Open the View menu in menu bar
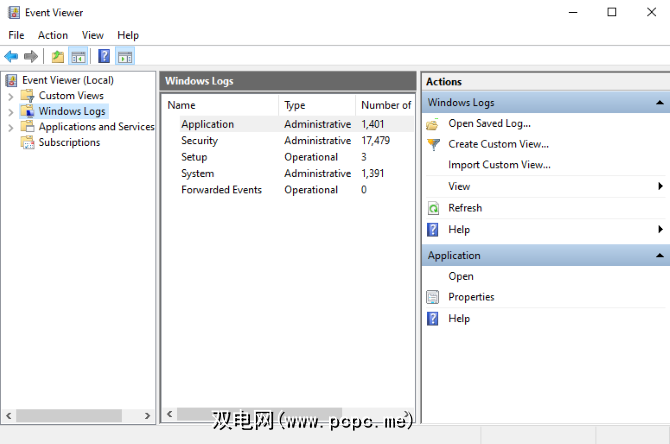The width and height of the screenshot is (670, 444). click(x=93, y=35)
